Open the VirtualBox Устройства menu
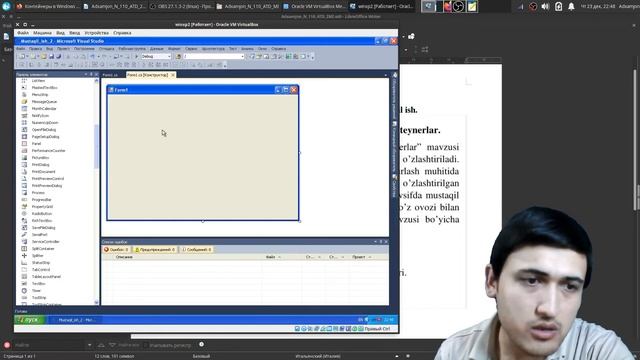 96,33
